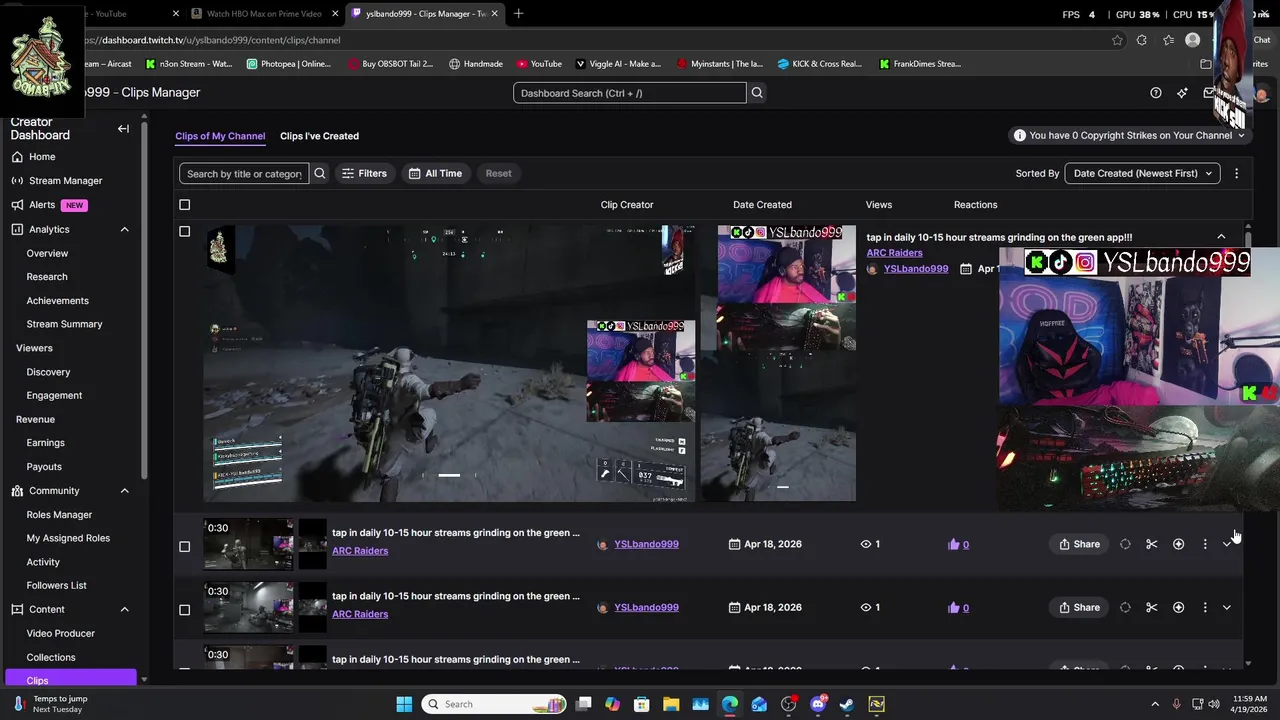
Task: Switch to the Watch HBO Max browser tab
Action: point(264,14)
